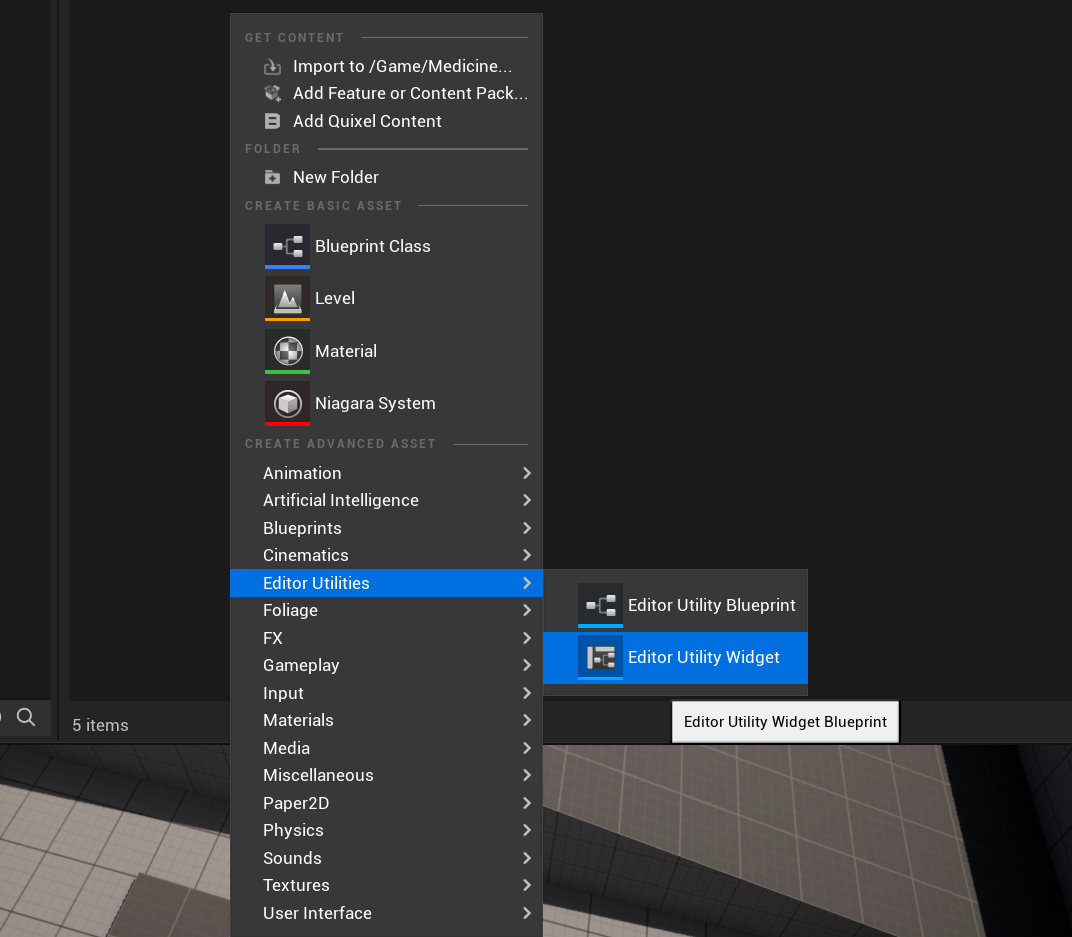This screenshot has height=937, width=1072.
Task: Click the '5 items' status text
Action: click(100, 725)
